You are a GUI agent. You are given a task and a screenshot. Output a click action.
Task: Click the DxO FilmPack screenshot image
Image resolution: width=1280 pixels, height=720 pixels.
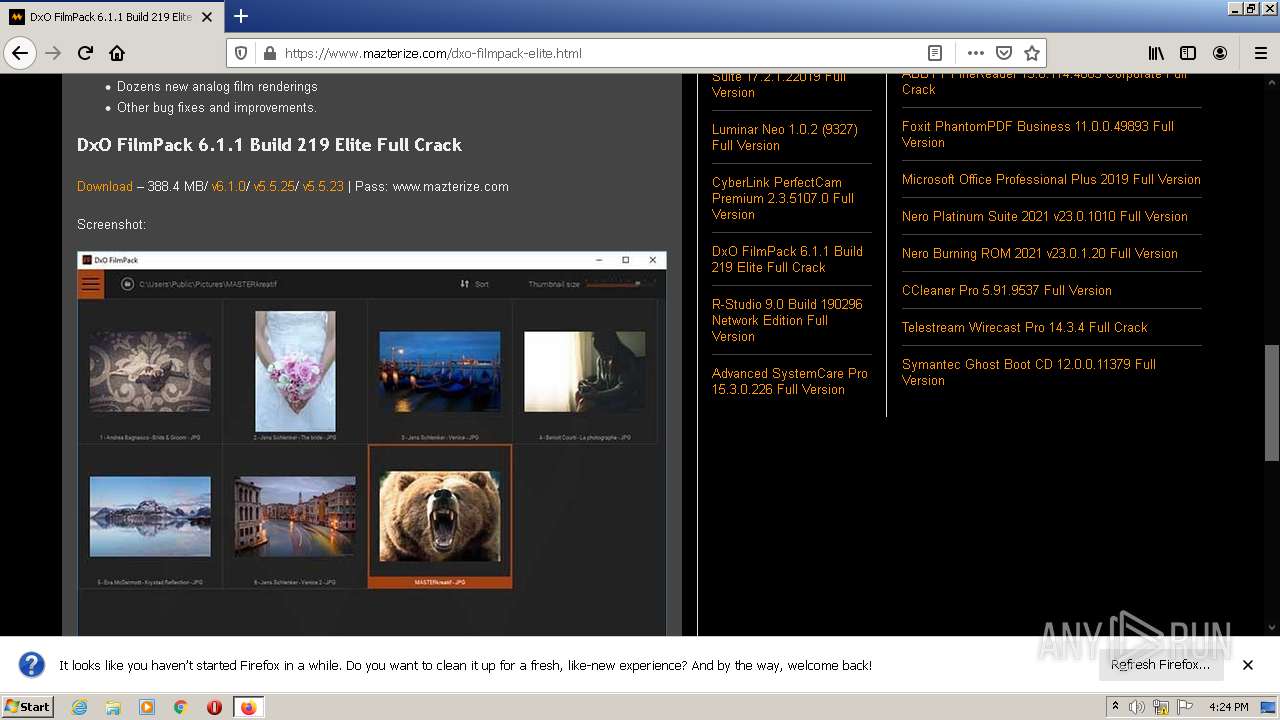[372, 443]
